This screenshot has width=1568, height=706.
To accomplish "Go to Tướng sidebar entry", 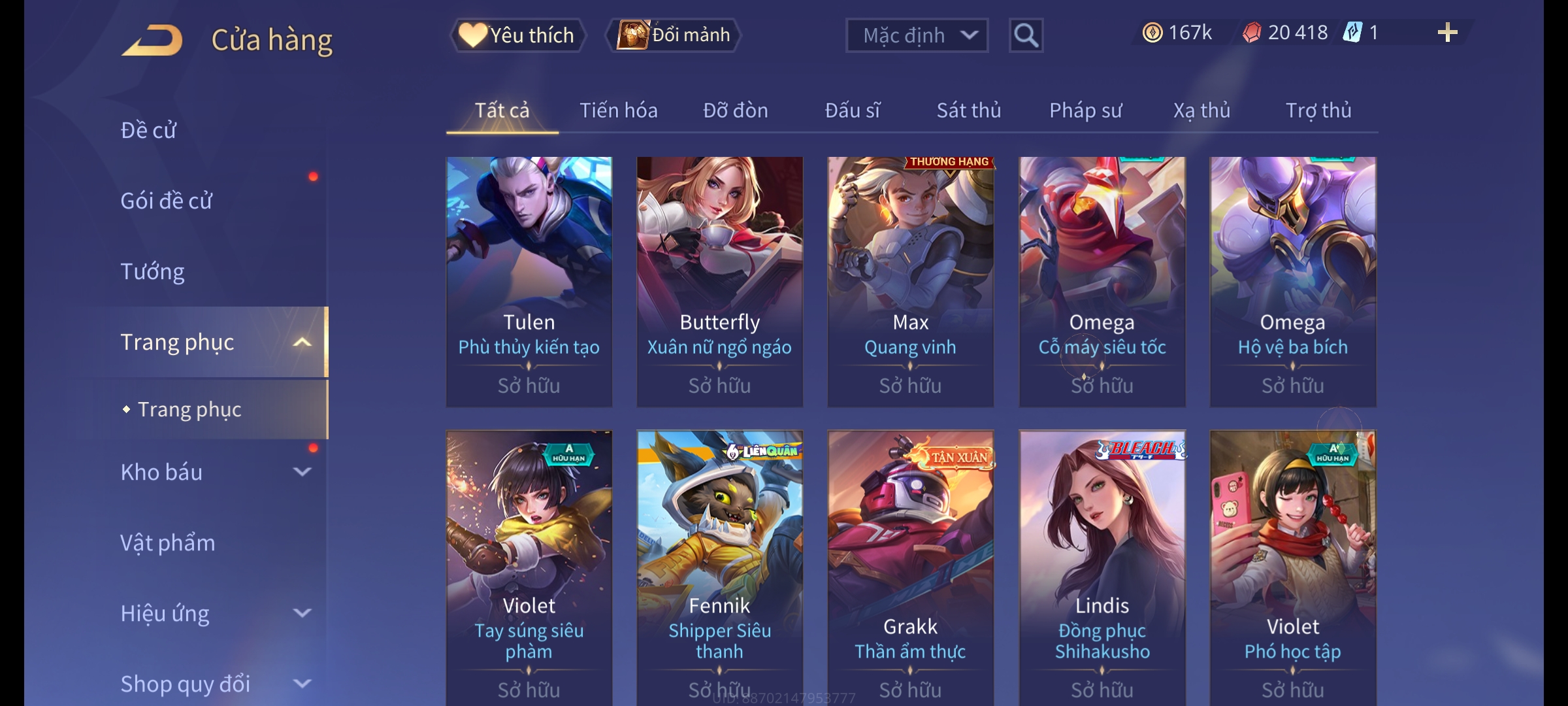I will pos(152,271).
